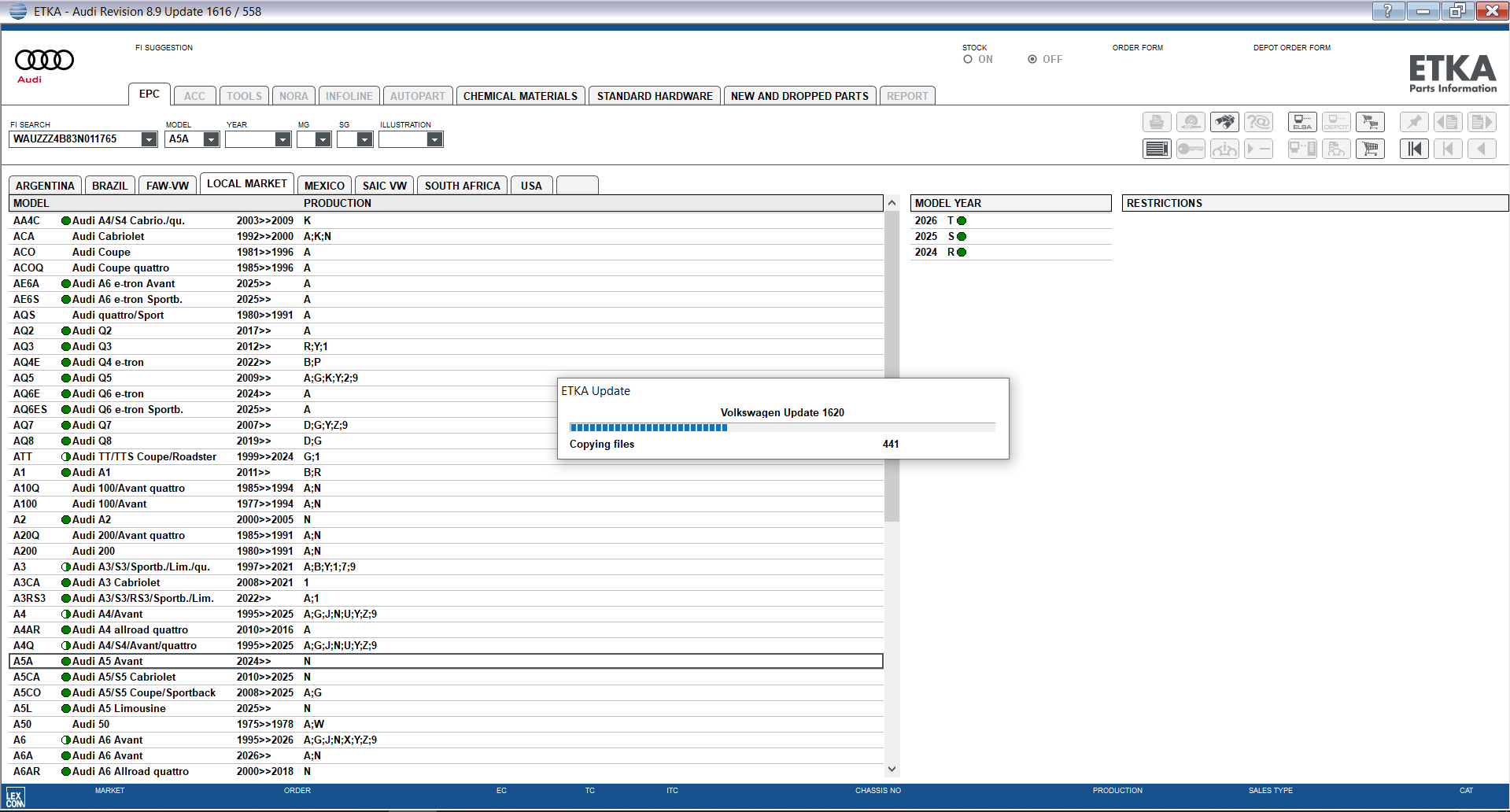Click the key icon in the toolbar

coord(1191,149)
